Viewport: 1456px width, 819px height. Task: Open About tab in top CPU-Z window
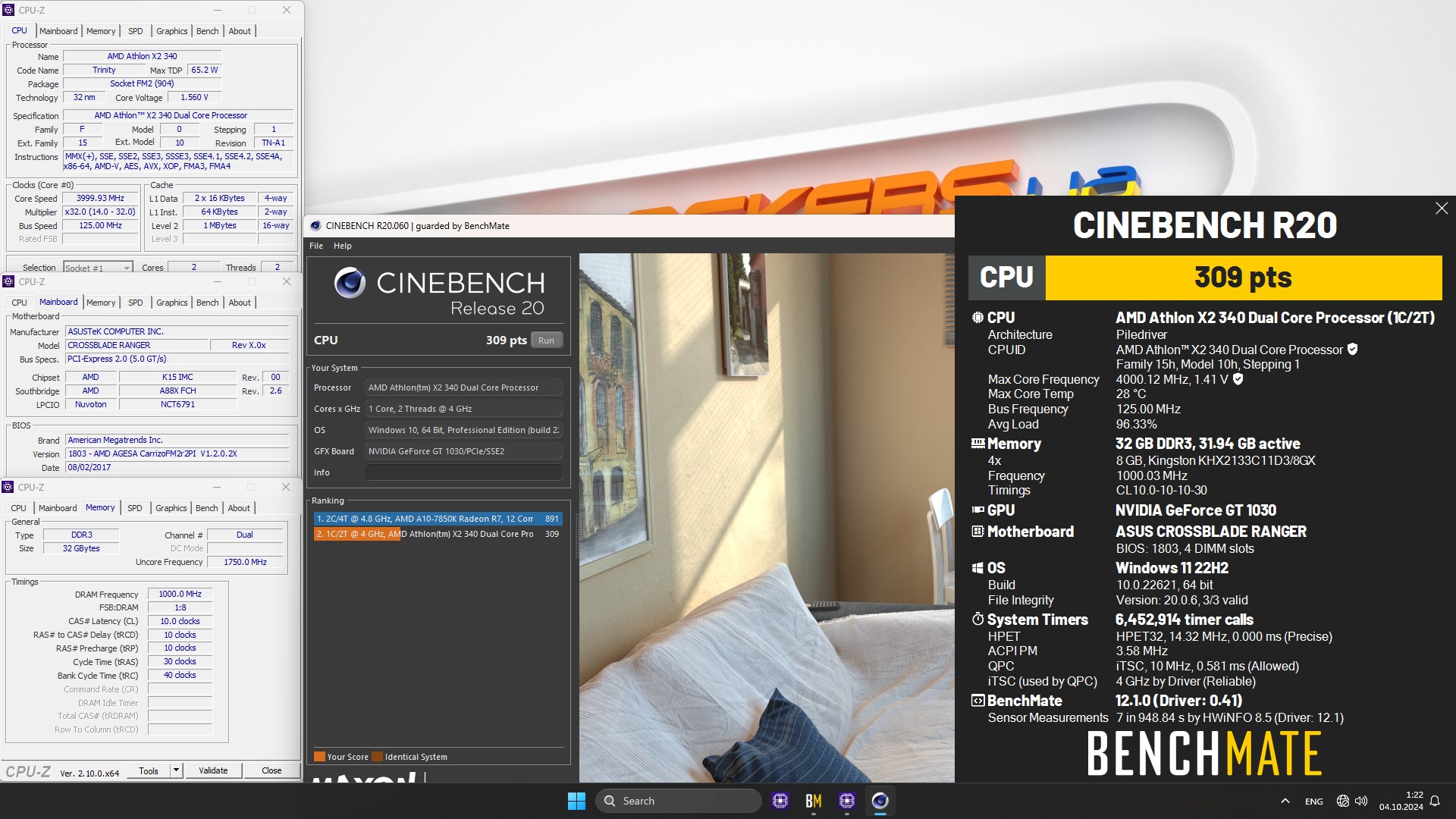(240, 31)
